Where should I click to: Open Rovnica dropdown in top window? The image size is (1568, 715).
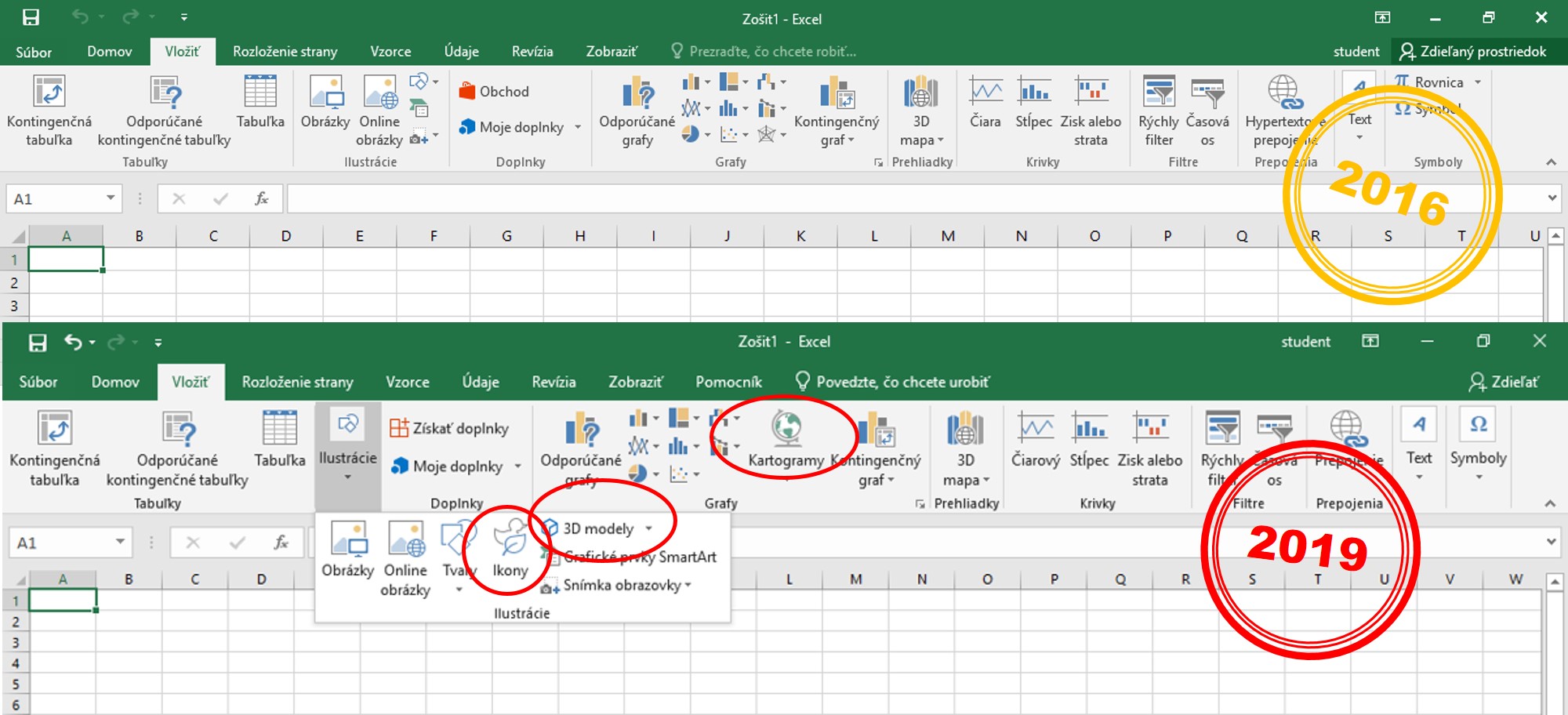click(1478, 82)
